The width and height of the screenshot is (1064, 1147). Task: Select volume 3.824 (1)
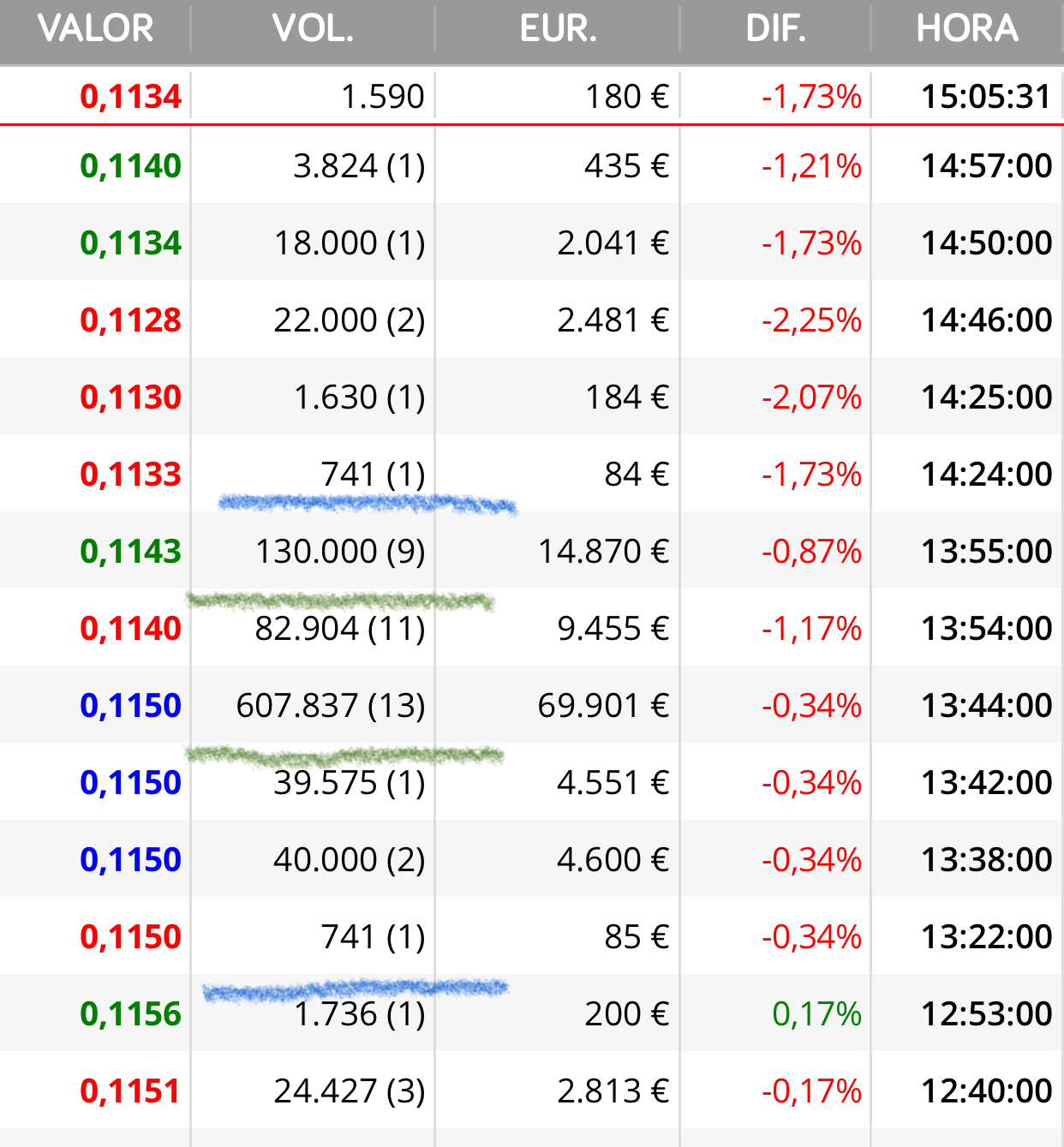pyautogui.click(x=359, y=165)
